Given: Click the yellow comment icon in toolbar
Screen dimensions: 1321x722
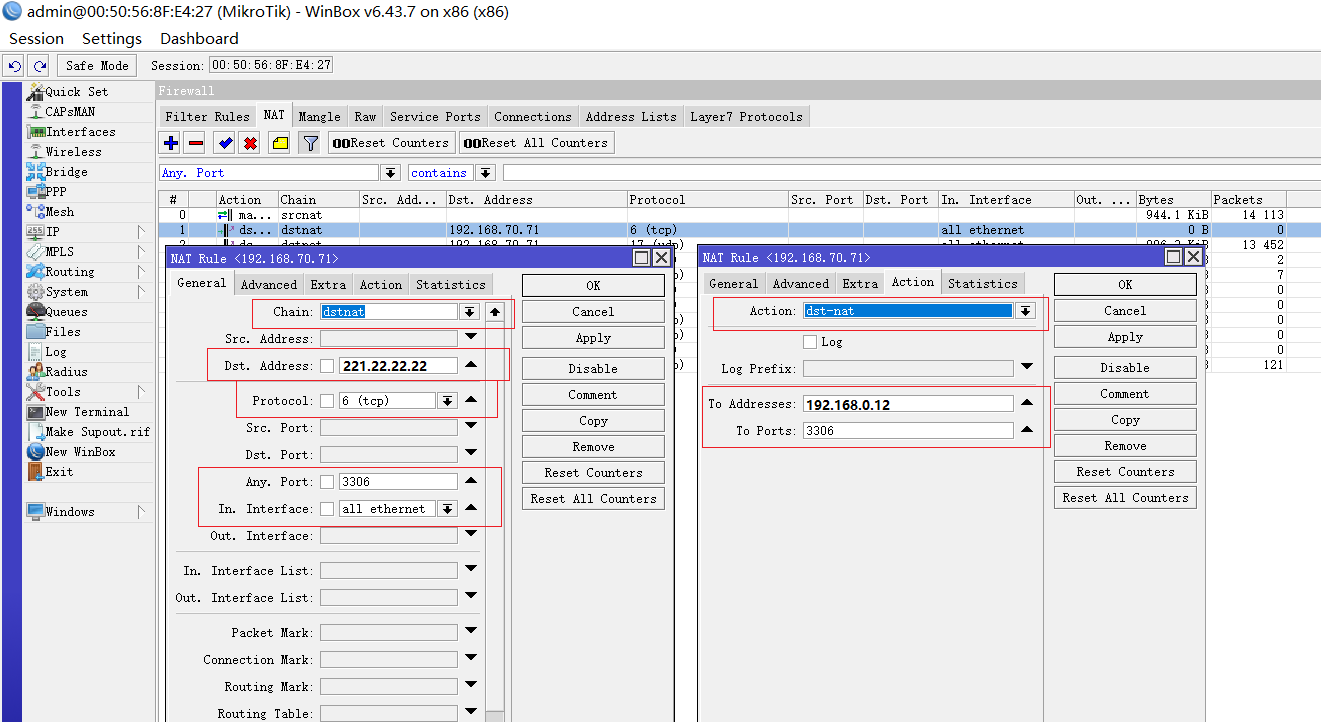Looking at the screenshot, I should (x=280, y=143).
